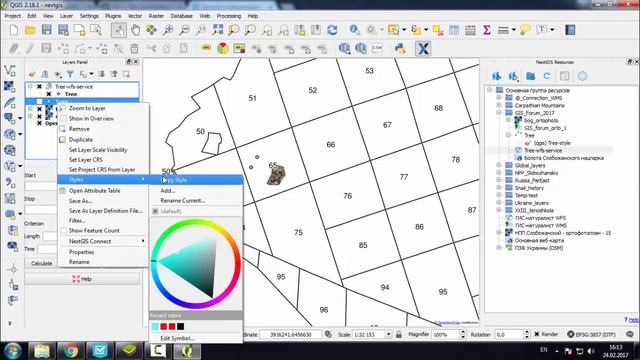Screen dimensions: 640x360
Task: Expand the Russia_FarEast resource group
Action: pos(499,180)
